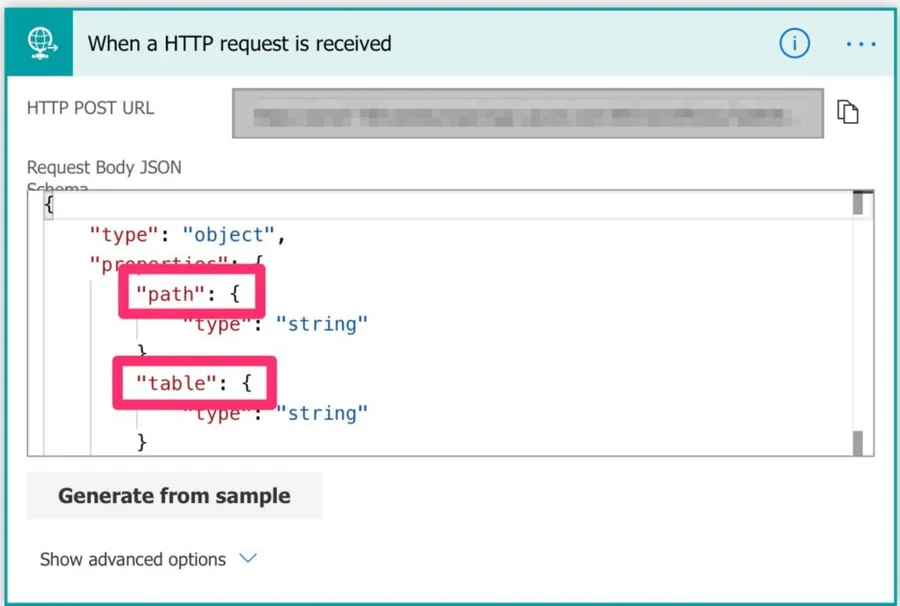Click the bottom of the schema editor scrollbar
Viewport: 900px width, 606px height.
click(857, 442)
